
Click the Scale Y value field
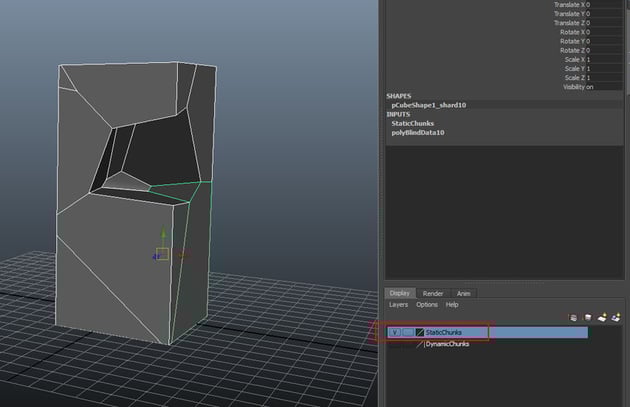coord(604,69)
